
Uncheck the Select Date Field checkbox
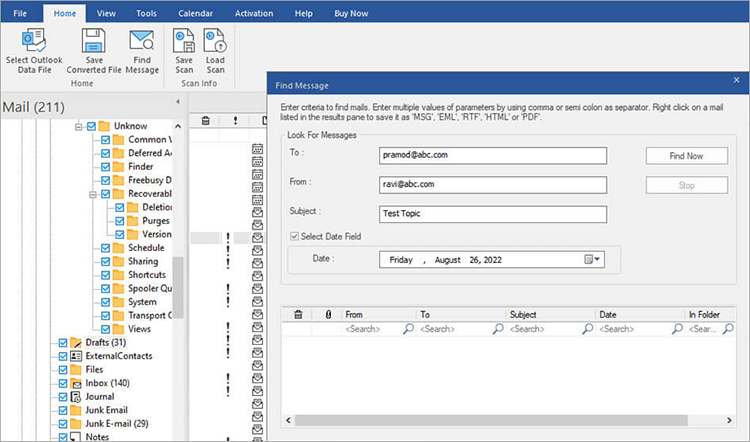tap(294, 236)
